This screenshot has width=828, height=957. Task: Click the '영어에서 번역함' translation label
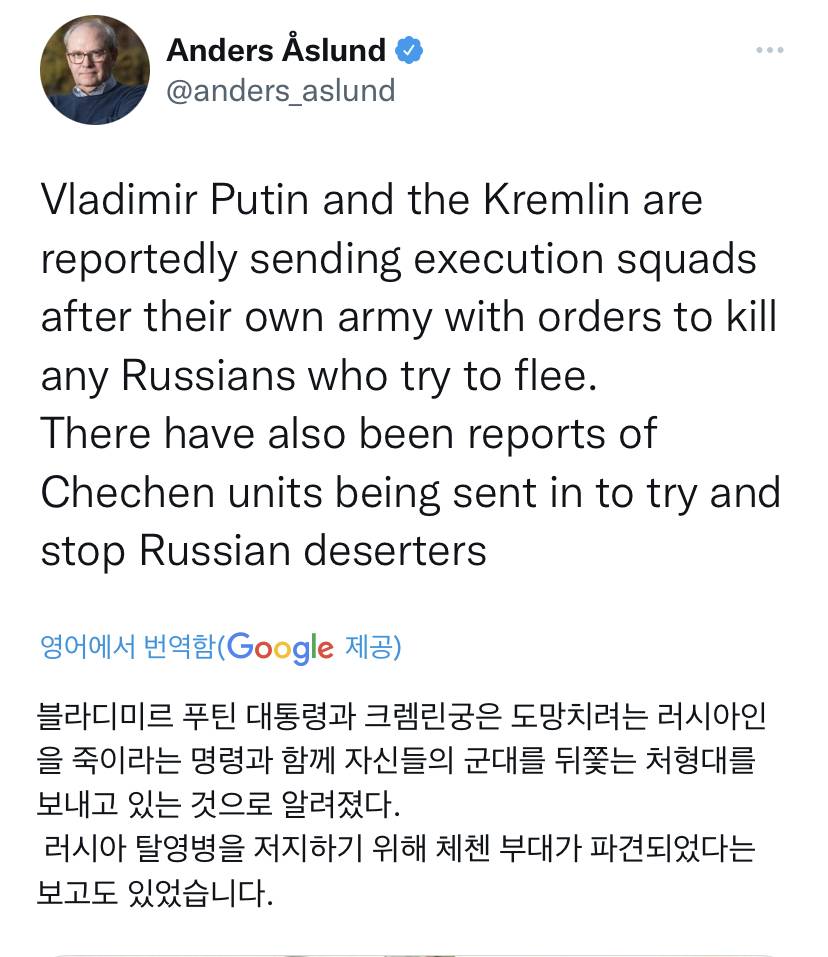pos(127,648)
